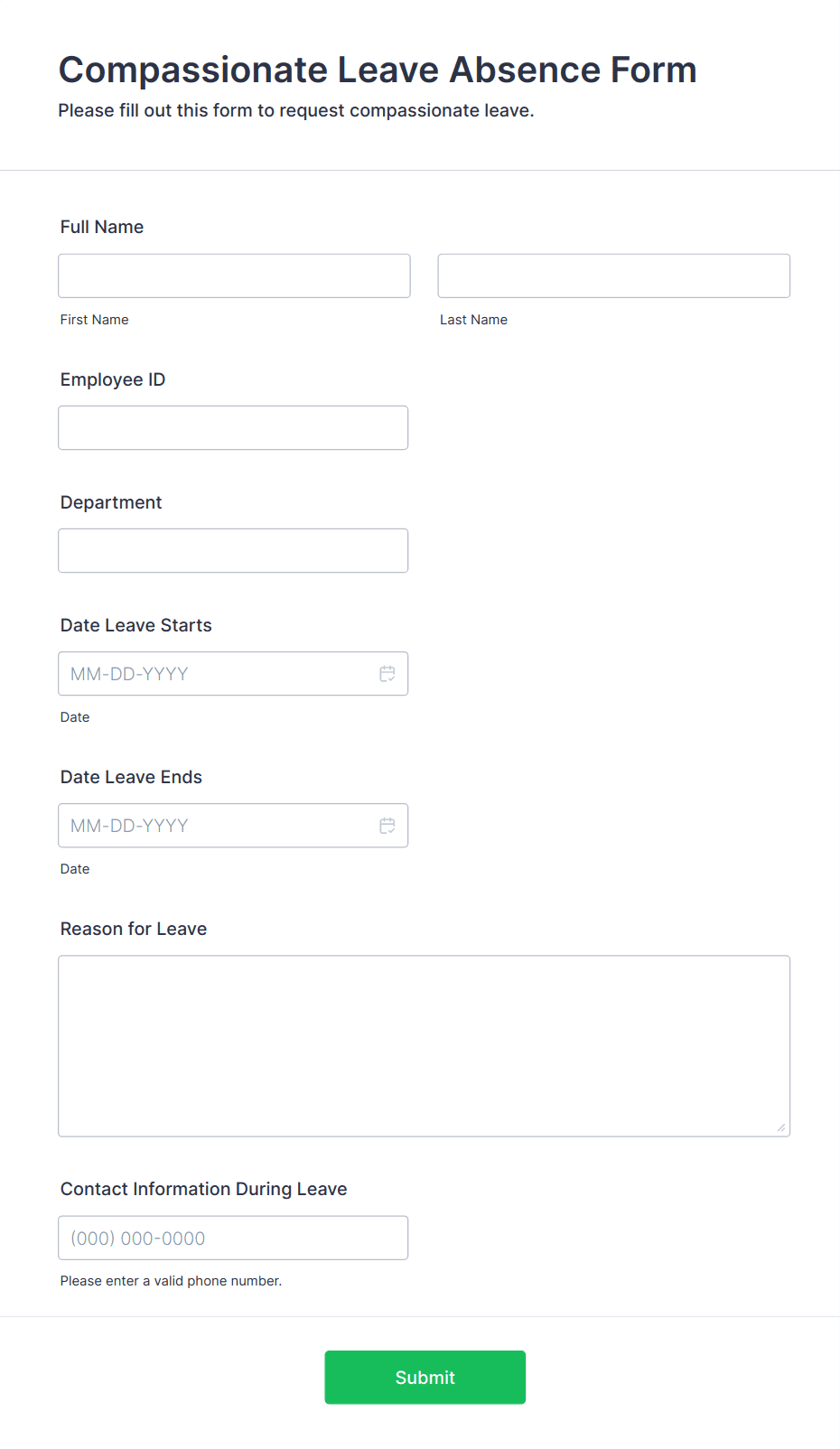Focus the Date Leave Ends date field
The width and height of the screenshot is (840, 1449).
pos(208,825)
